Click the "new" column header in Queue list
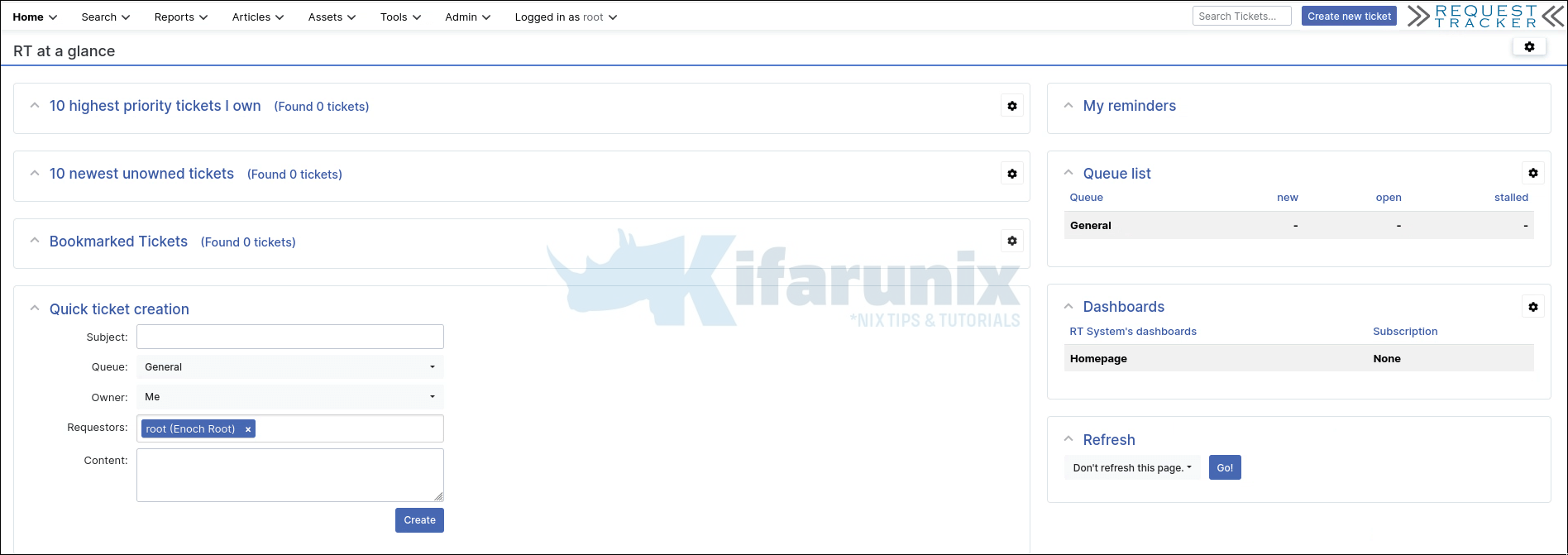 pyautogui.click(x=1288, y=198)
